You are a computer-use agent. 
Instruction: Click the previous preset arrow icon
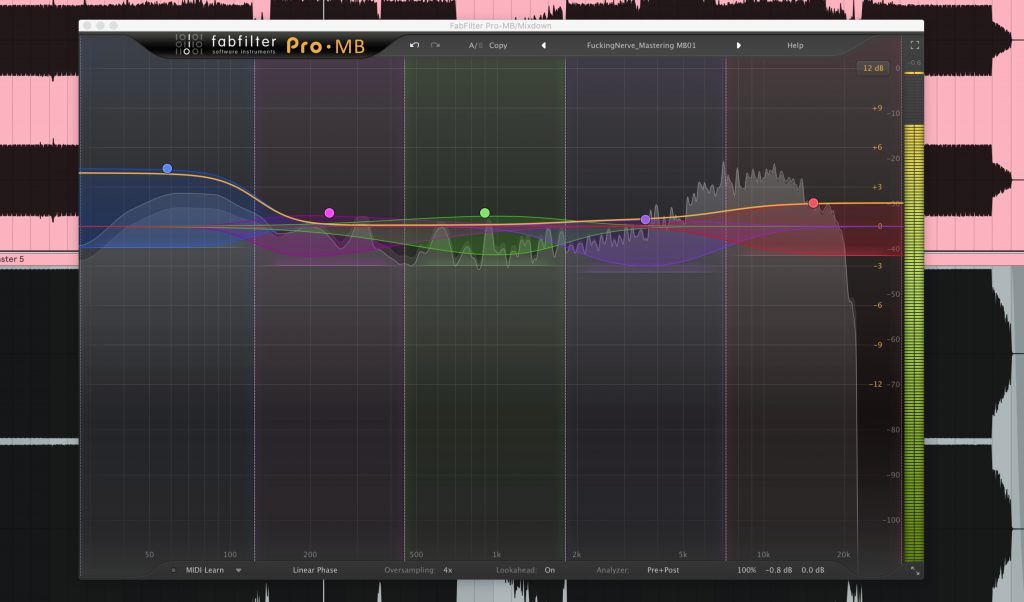(x=544, y=45)
